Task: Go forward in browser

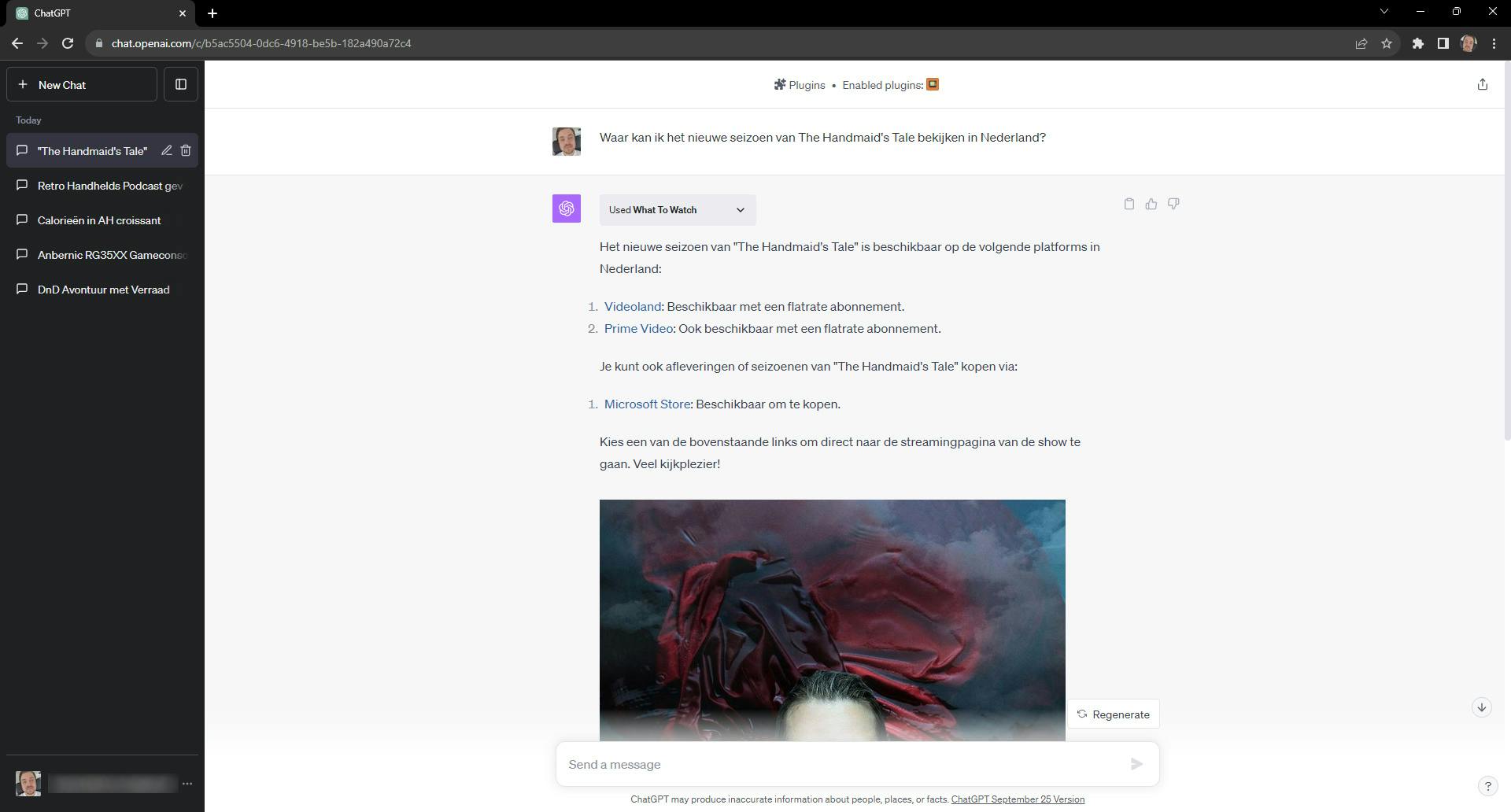Action: coord(42,43)
